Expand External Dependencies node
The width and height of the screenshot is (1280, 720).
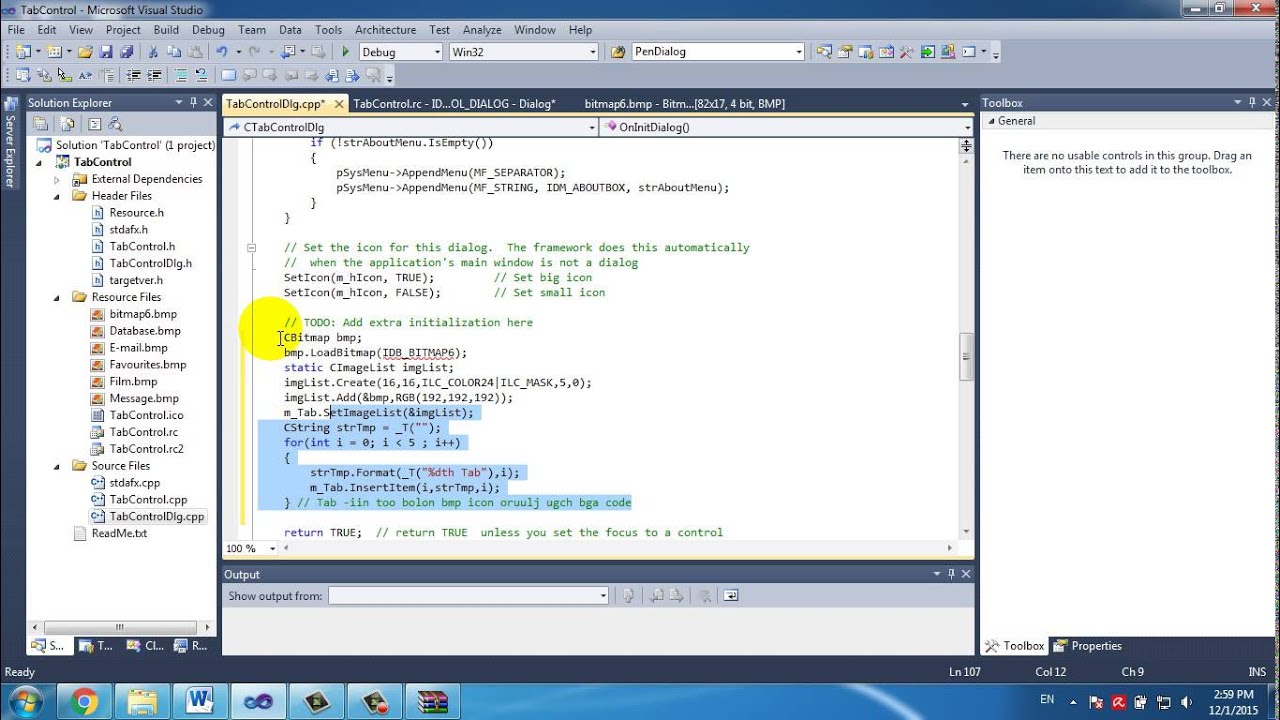pos(58,179)
